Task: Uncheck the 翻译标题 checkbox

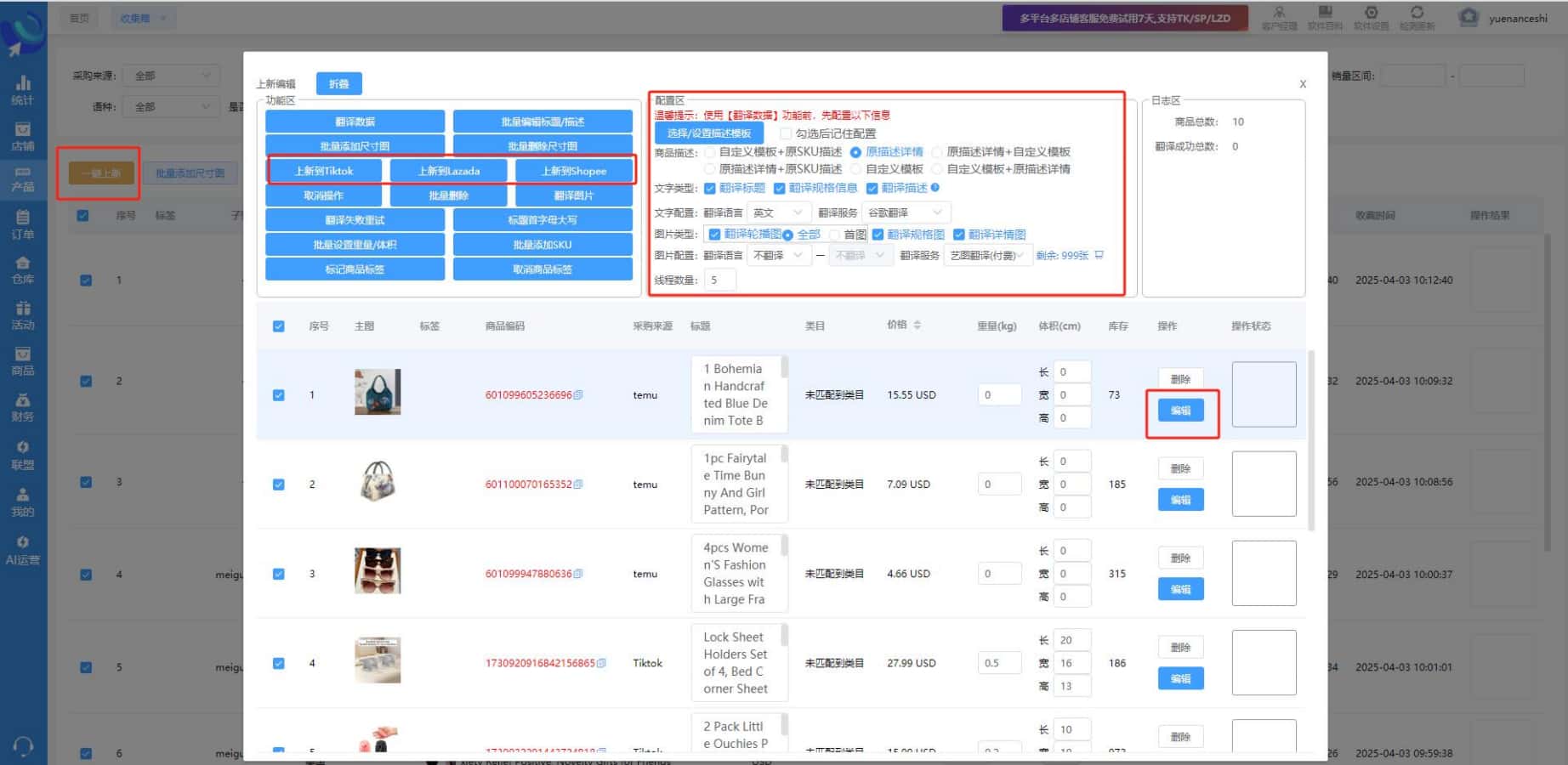Action: point(710,189)
